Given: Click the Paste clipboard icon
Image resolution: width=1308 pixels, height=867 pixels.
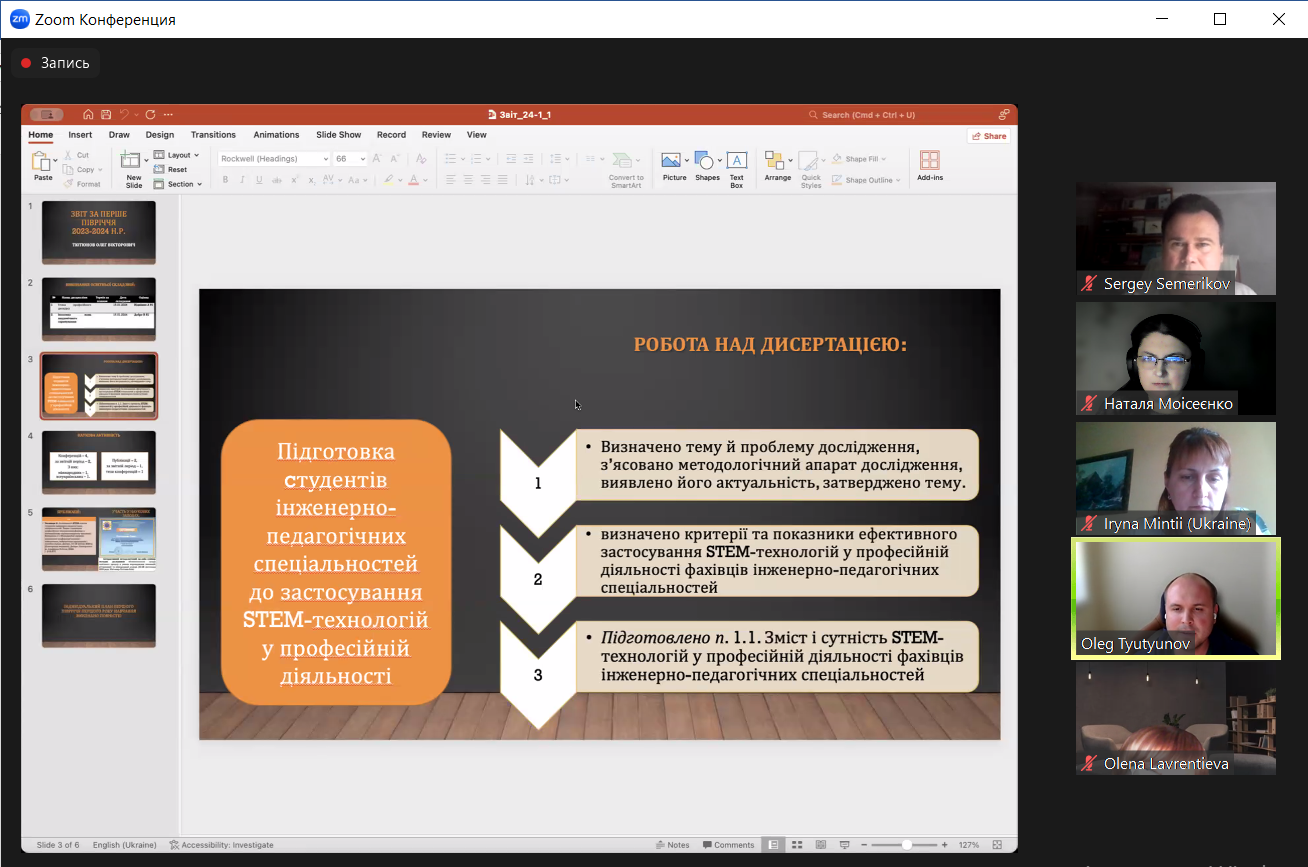Looking at the screenshot, I should pos(41,161).
